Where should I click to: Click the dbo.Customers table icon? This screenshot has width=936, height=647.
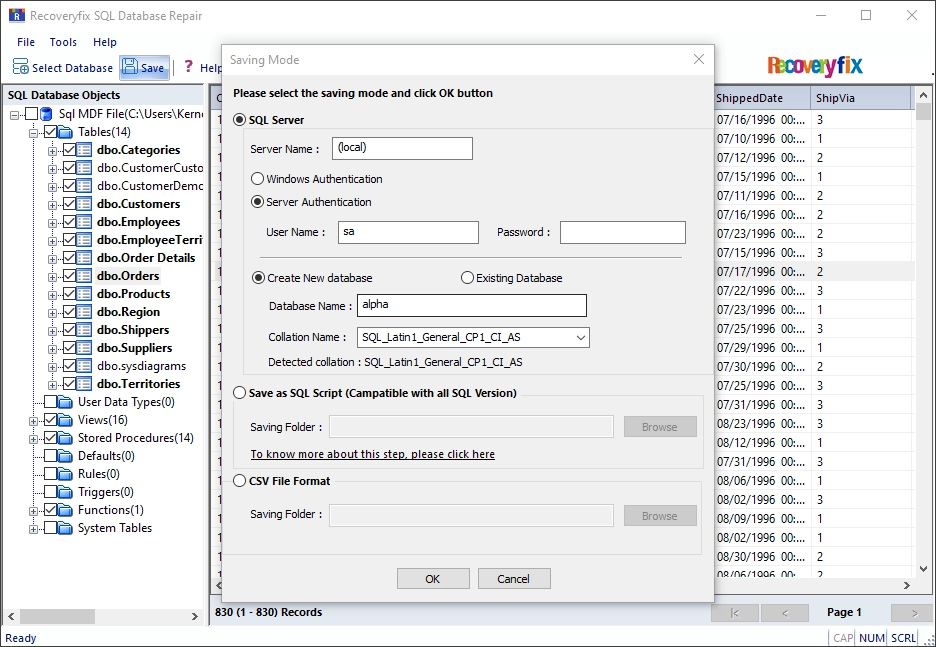tap(84, 204)
